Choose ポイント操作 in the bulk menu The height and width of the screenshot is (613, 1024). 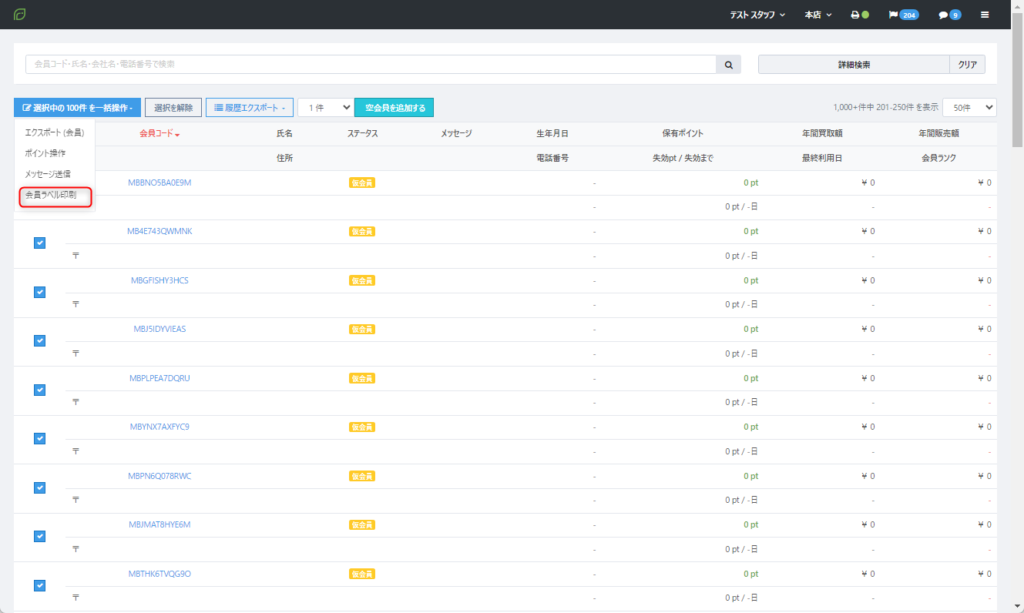coord(45,153)
